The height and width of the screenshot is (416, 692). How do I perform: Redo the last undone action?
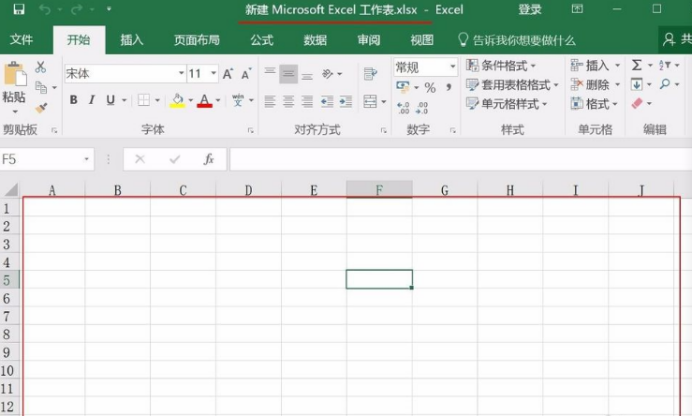77,9
